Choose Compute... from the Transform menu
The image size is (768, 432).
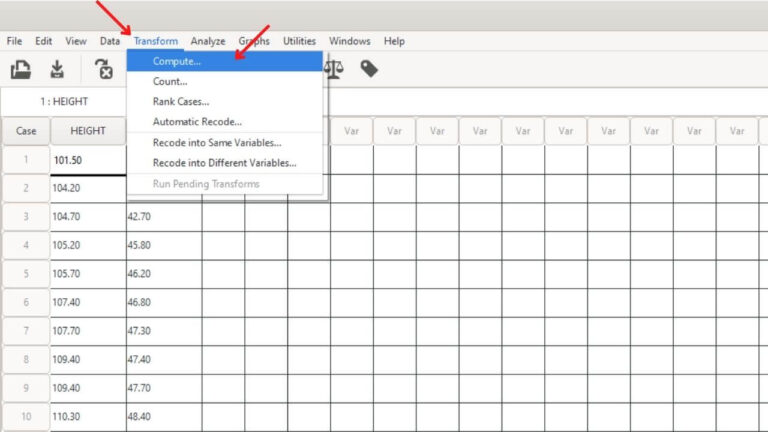coord(225,61)
